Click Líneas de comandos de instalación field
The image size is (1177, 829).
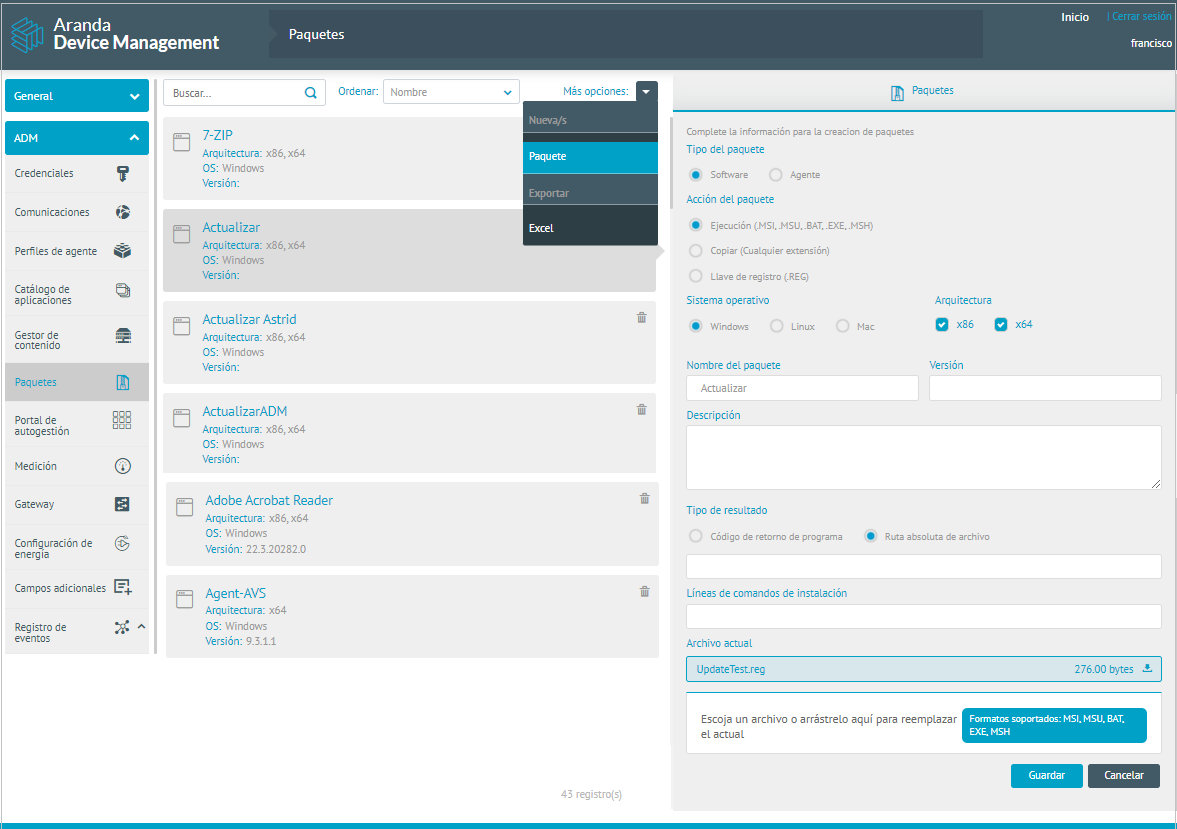pos(923,616)
